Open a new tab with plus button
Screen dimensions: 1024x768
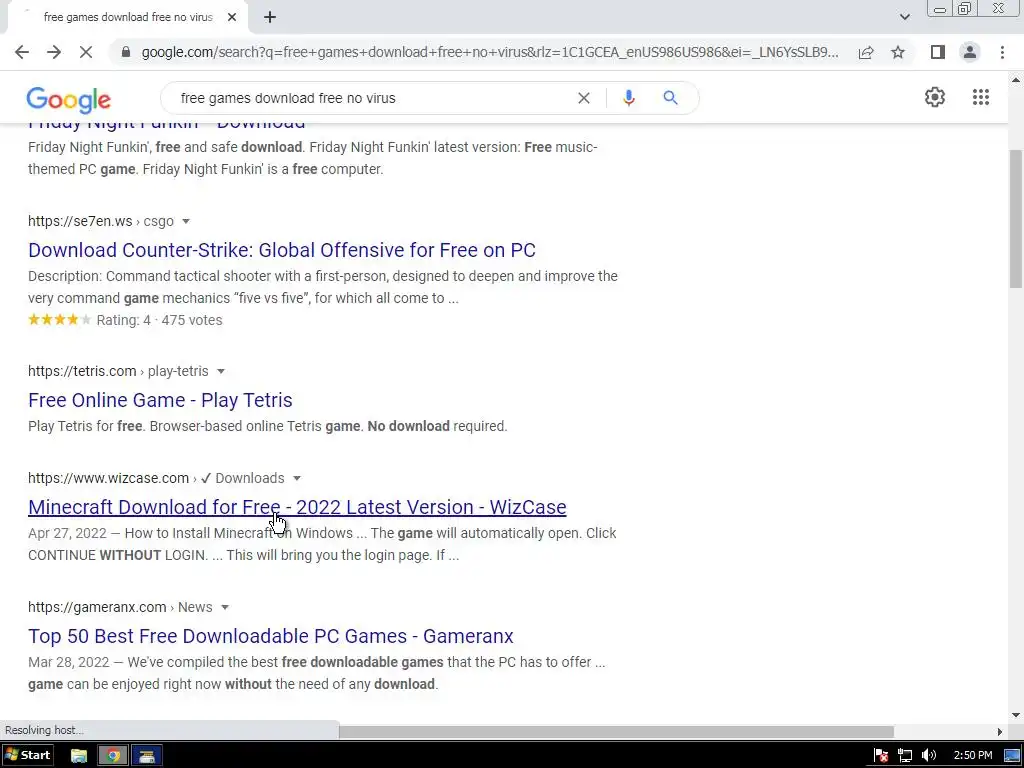point(270,18)
